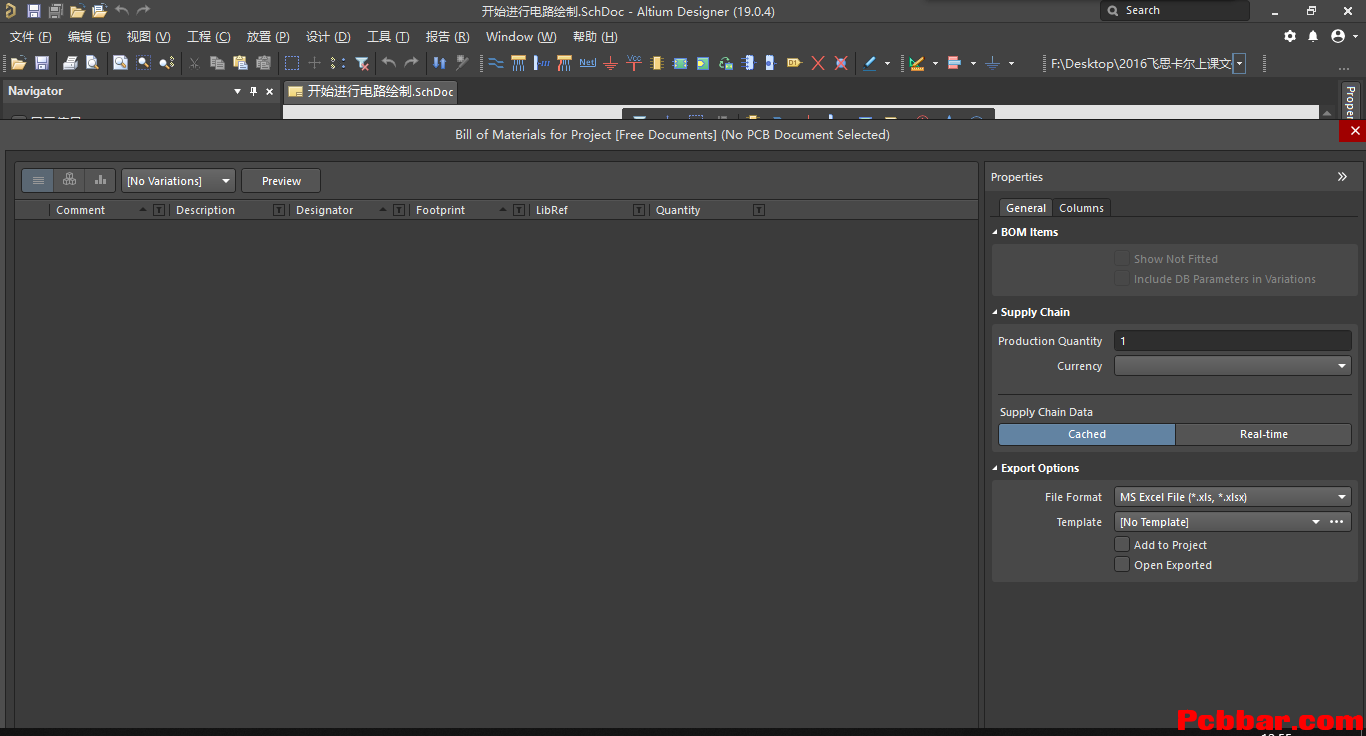Browse templates with the ellipsis button

(x=1337, y=522)
